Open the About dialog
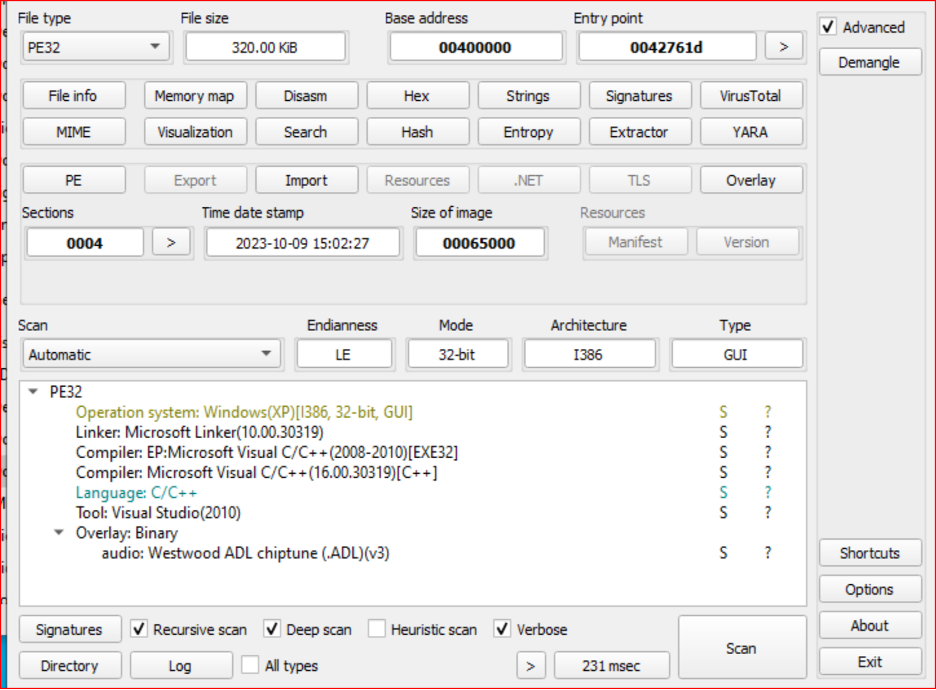The image size is (936, 690). coord(870,626)
